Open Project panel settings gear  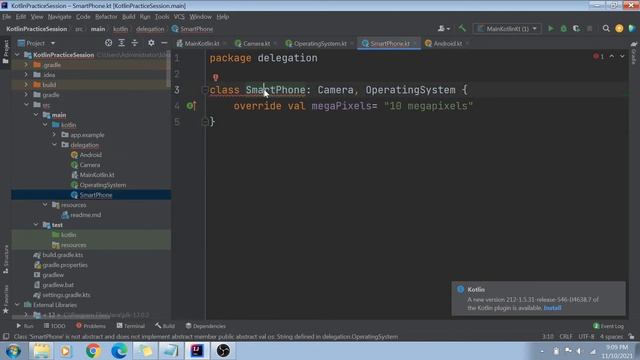click(151, 43)
